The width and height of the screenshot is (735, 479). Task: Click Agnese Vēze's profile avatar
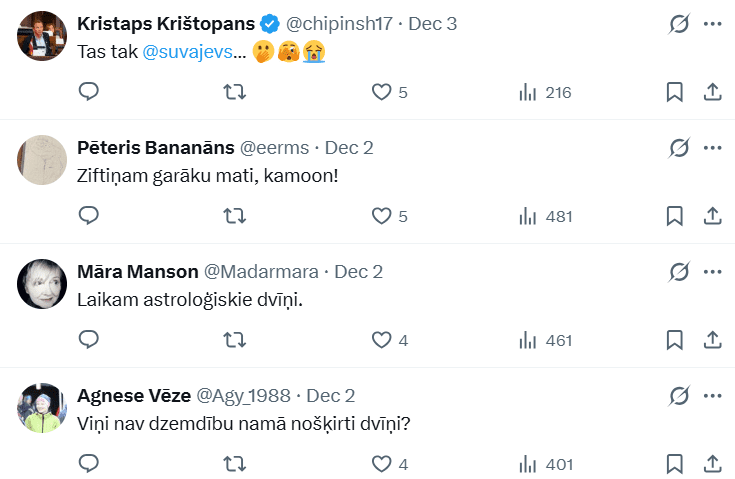pos(42,408)
